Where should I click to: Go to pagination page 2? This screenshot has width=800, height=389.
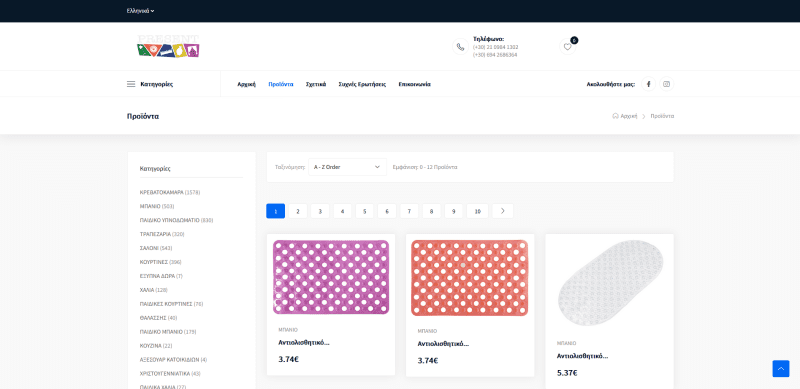[x=298, y=211]
